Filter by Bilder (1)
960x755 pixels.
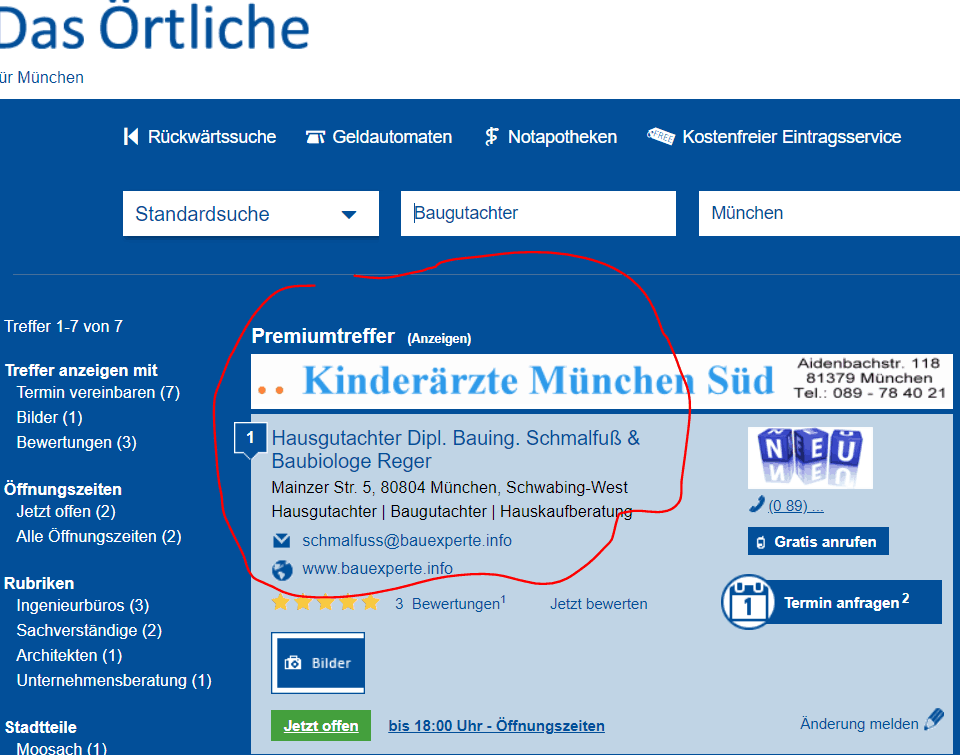pos(50,418)
